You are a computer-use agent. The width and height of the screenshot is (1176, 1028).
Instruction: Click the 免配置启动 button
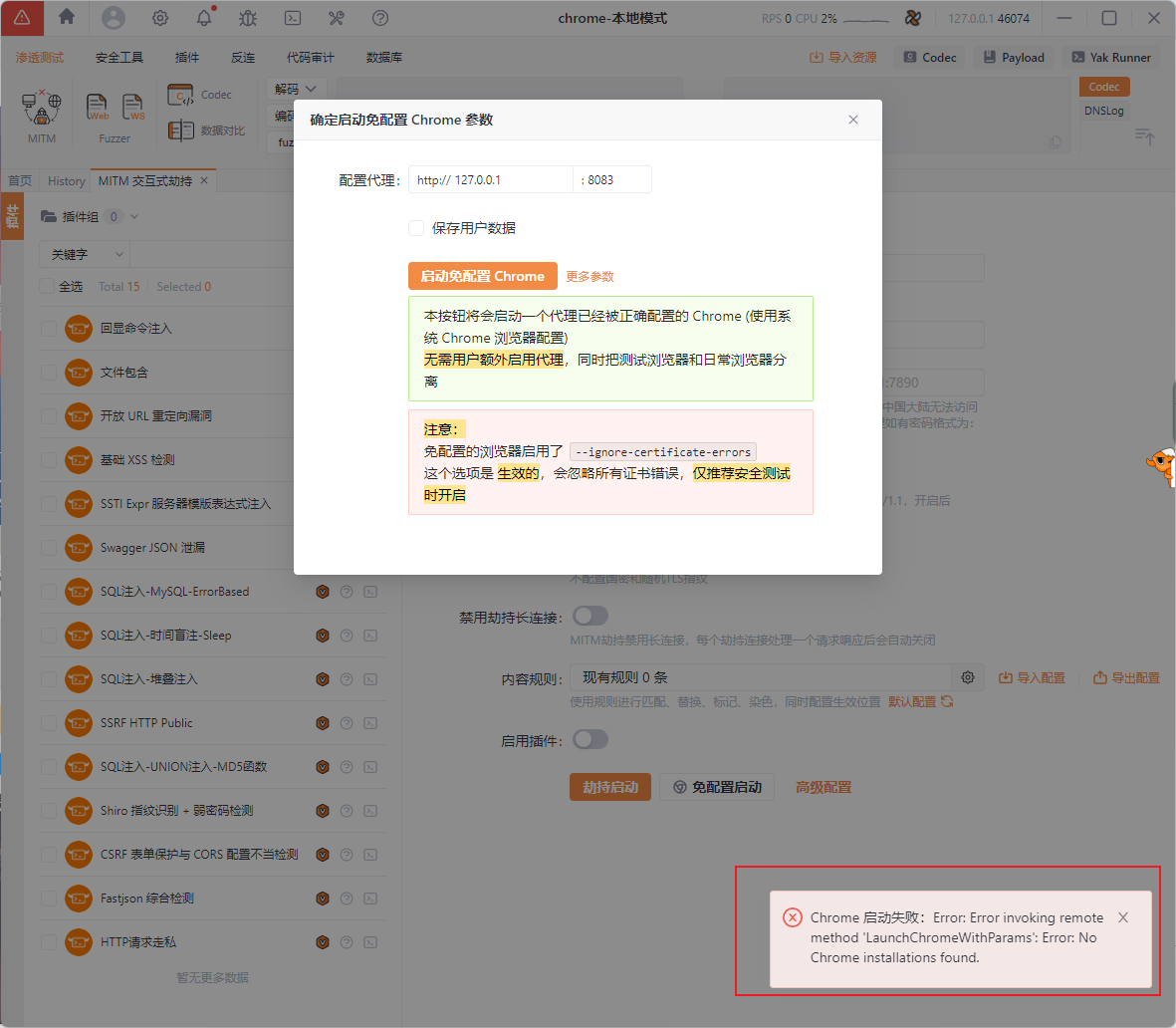[717, 787]
